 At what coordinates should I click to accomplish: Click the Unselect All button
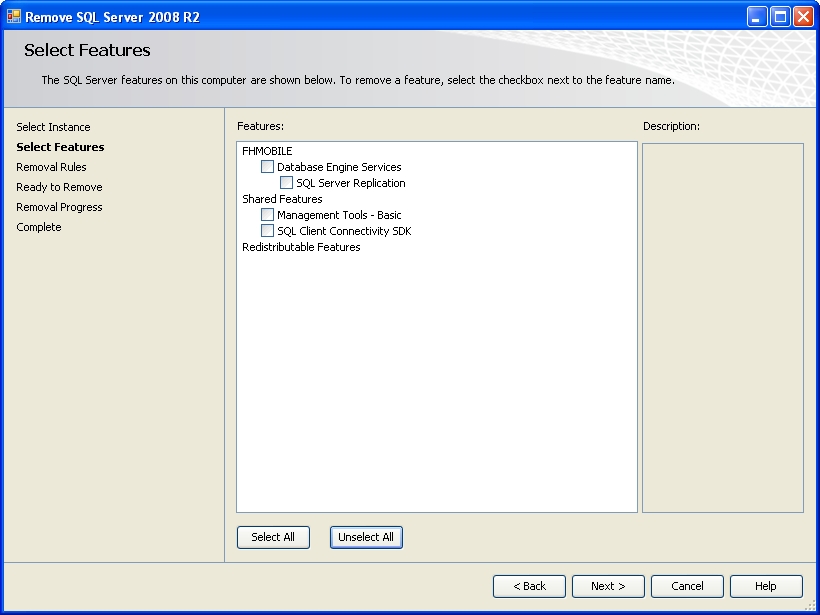pyautogui.click(x=366, y=537)
